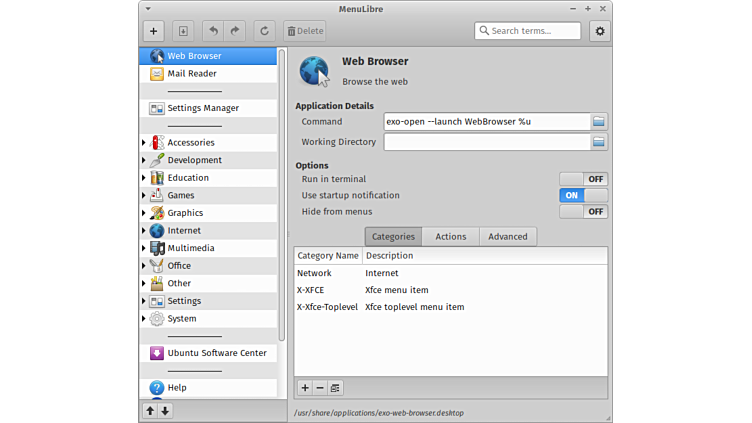
Task: Expand the Accessories category
Action: [x=144, y=143]
